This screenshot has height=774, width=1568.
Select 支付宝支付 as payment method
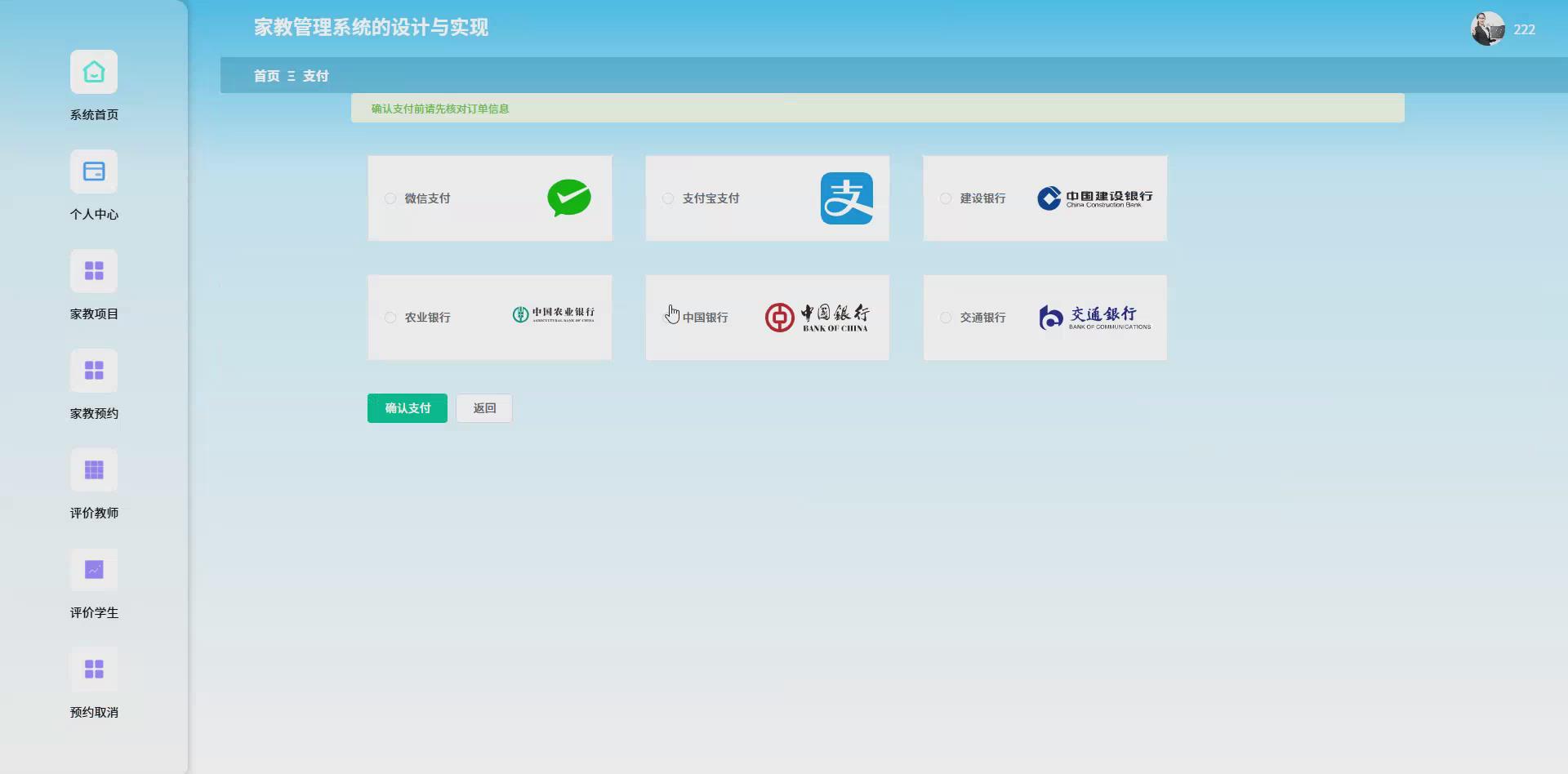(668, 198)
